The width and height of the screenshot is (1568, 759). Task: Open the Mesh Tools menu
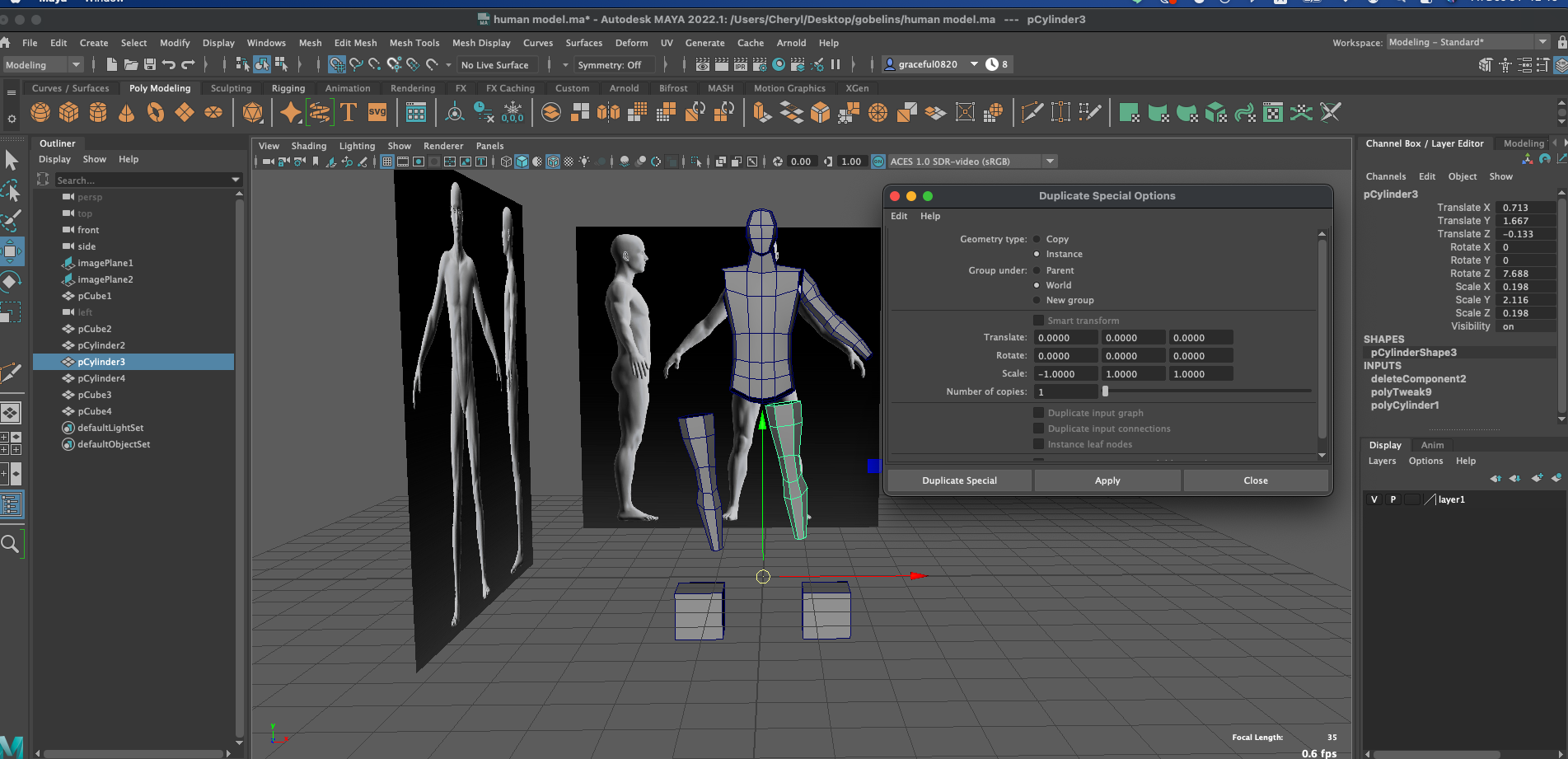pyautogui.click(x=414, y=43)
